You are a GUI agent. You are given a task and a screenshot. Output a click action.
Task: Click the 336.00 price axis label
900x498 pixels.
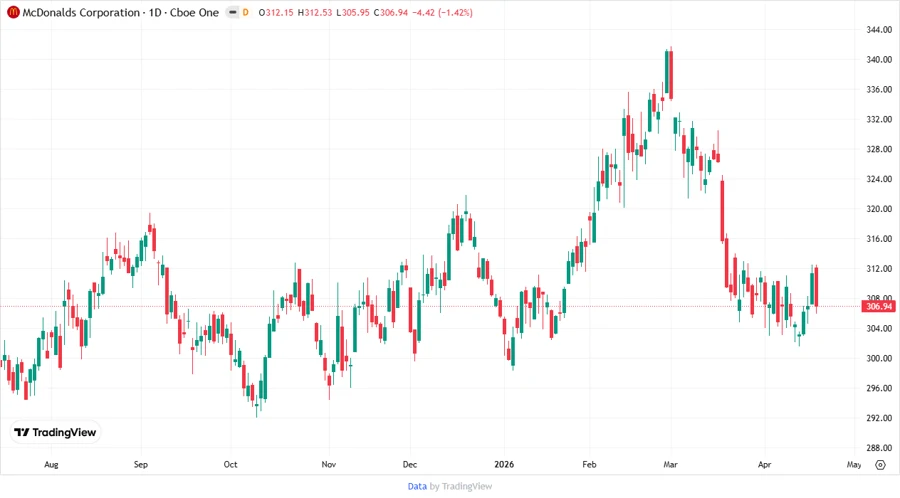[879, 90]
